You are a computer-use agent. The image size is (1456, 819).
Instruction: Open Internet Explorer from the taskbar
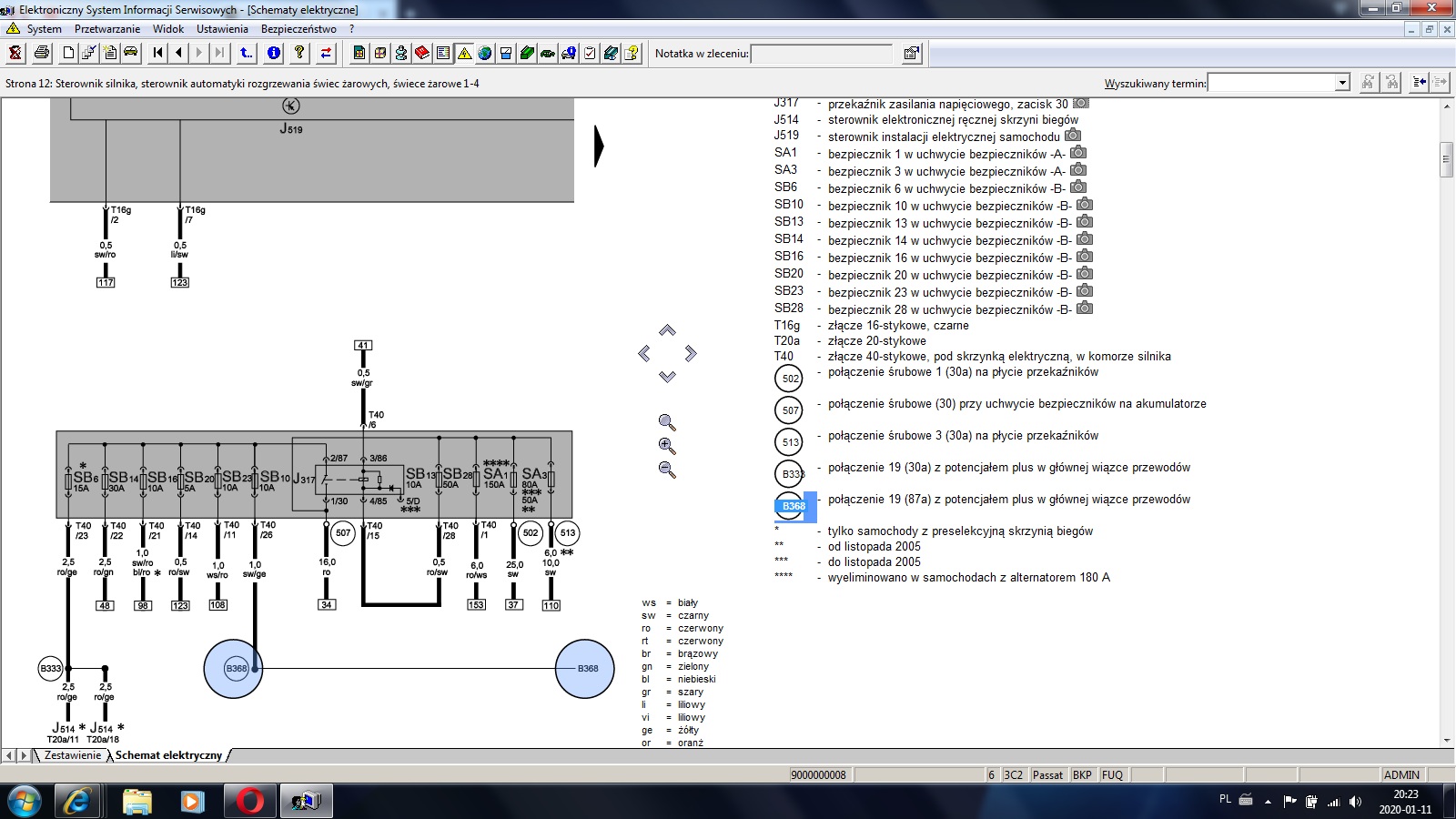tap(77, 801)
